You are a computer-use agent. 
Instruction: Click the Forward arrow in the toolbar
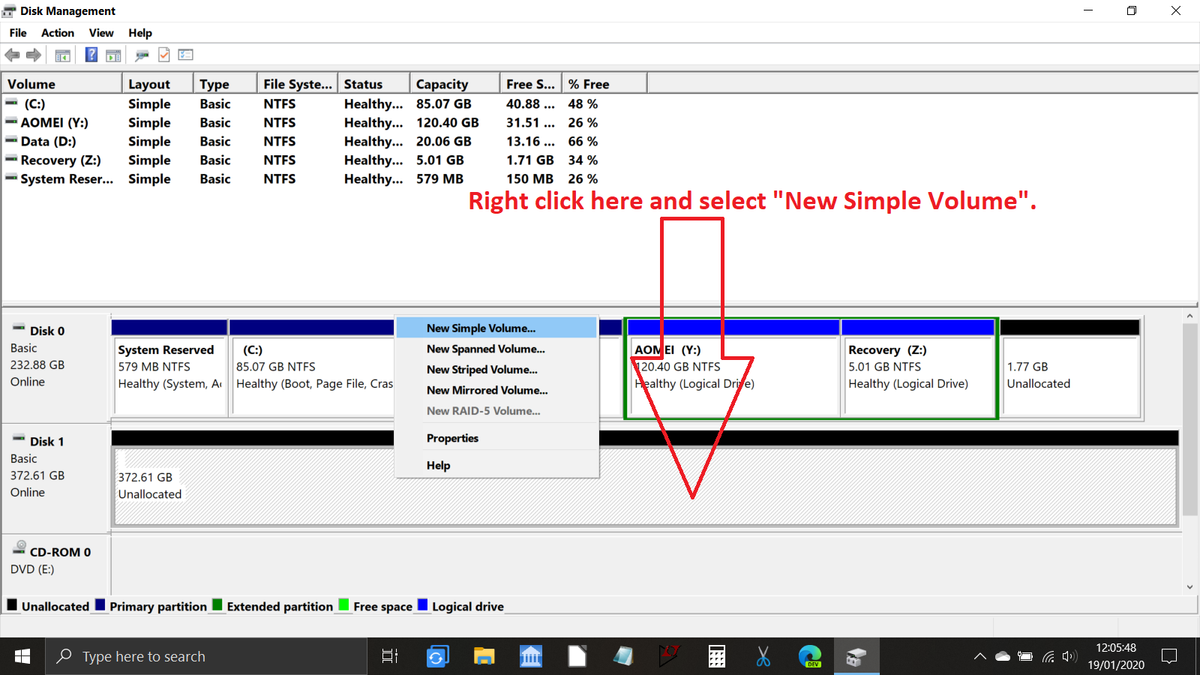point(33,56)
